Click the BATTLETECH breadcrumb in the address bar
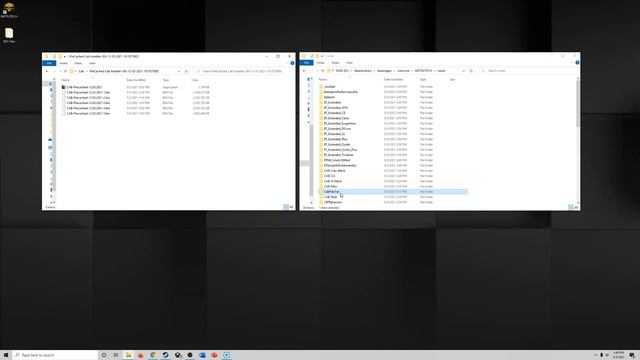 click(423, 71)
